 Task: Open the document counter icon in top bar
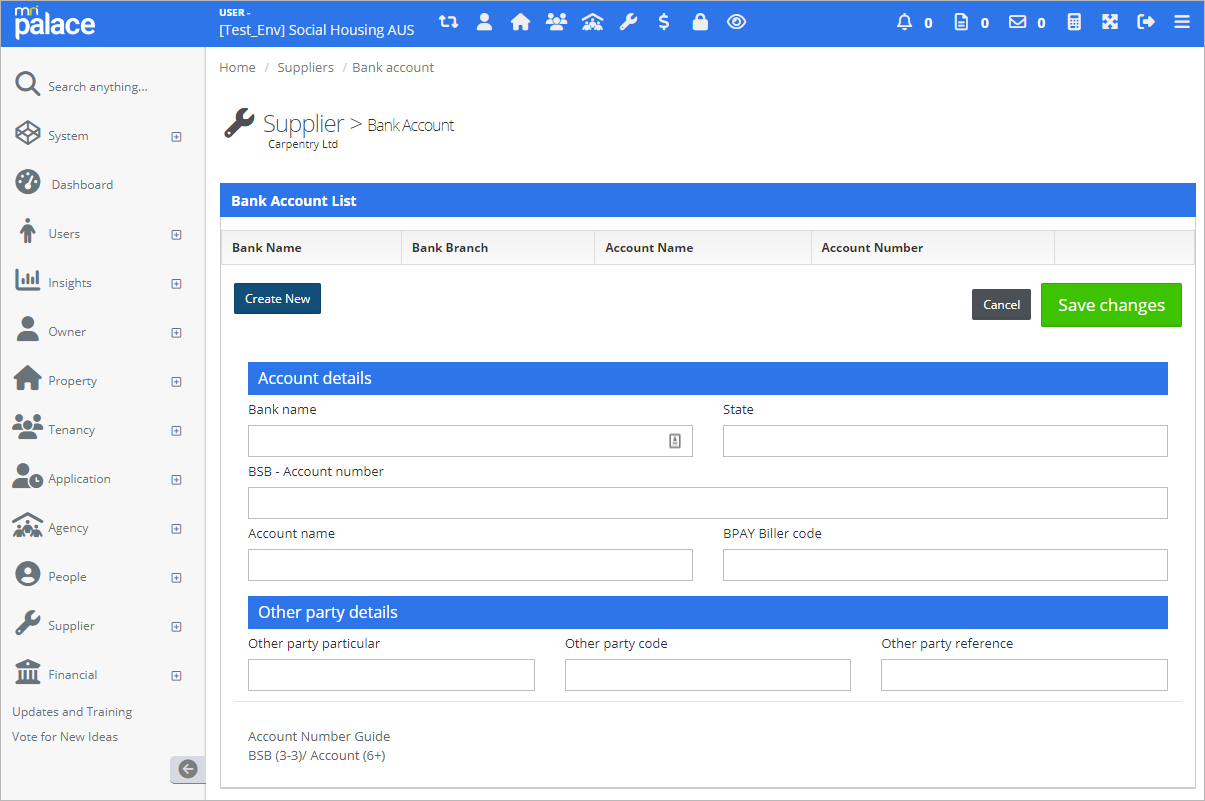point(961,22)
